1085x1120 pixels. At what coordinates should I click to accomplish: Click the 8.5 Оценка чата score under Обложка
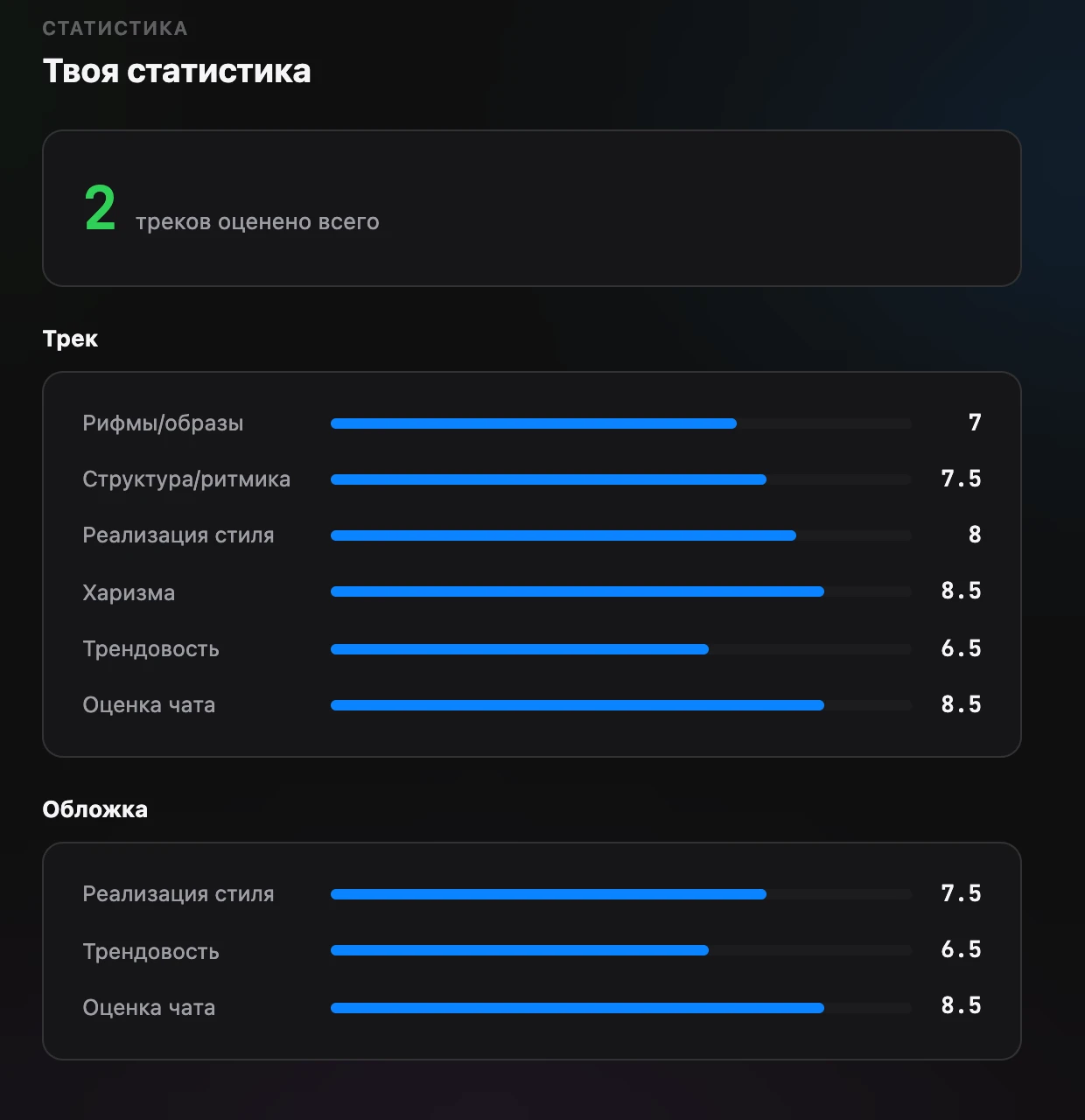pyautogui.click(x=961, y=1005)
